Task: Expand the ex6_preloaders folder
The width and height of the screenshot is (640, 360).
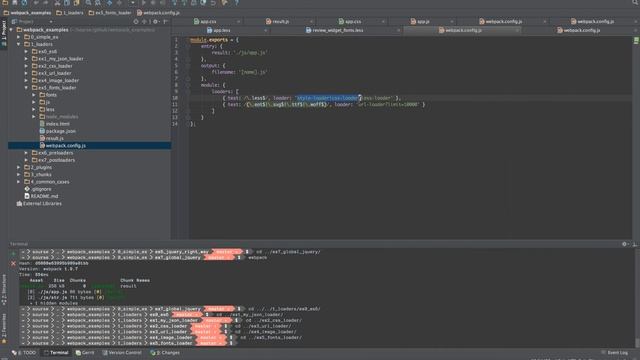Action: coord(27,153)
